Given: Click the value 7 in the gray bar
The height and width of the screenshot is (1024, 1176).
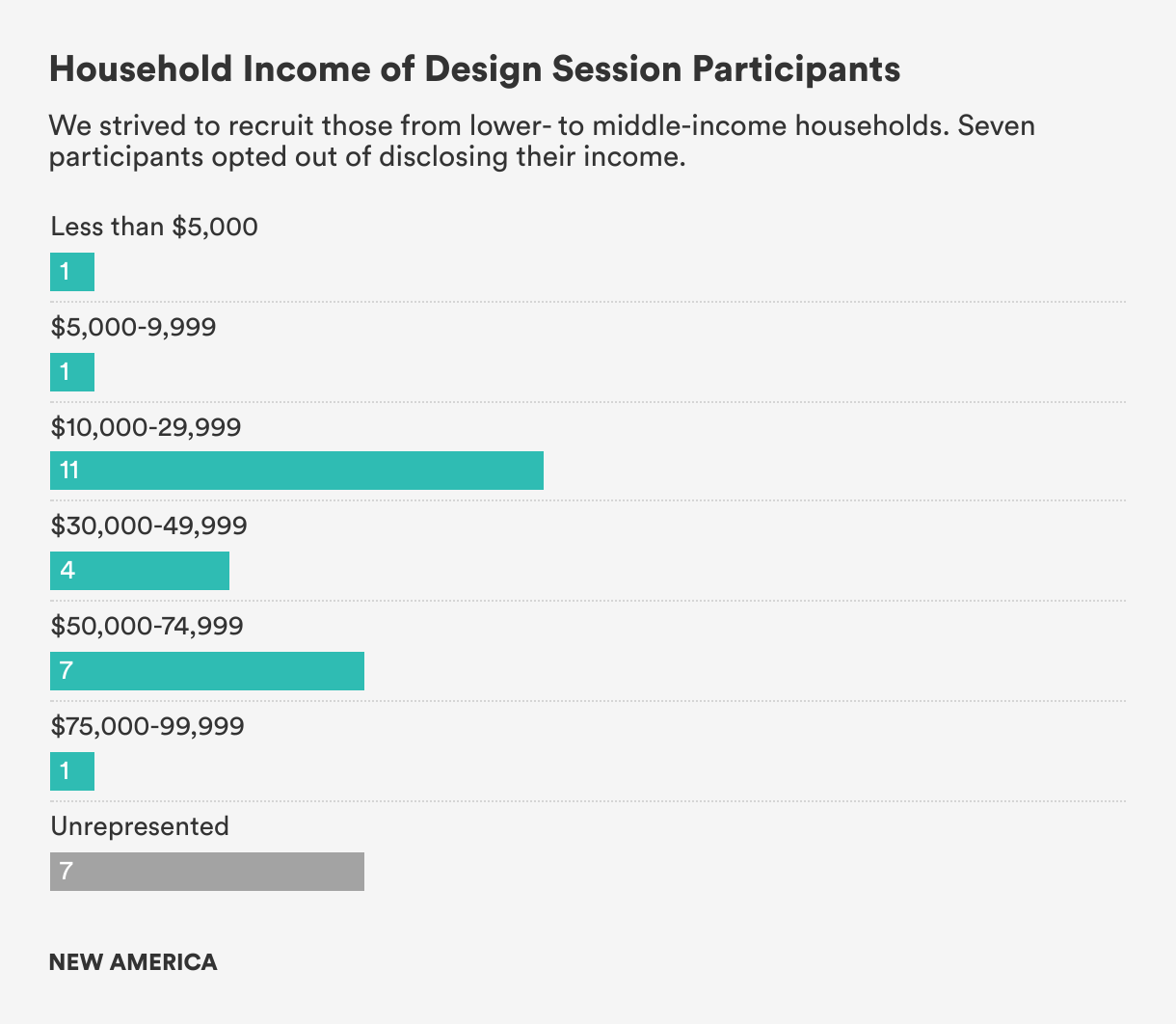Looking at the screenshot, I should (67, 872).
